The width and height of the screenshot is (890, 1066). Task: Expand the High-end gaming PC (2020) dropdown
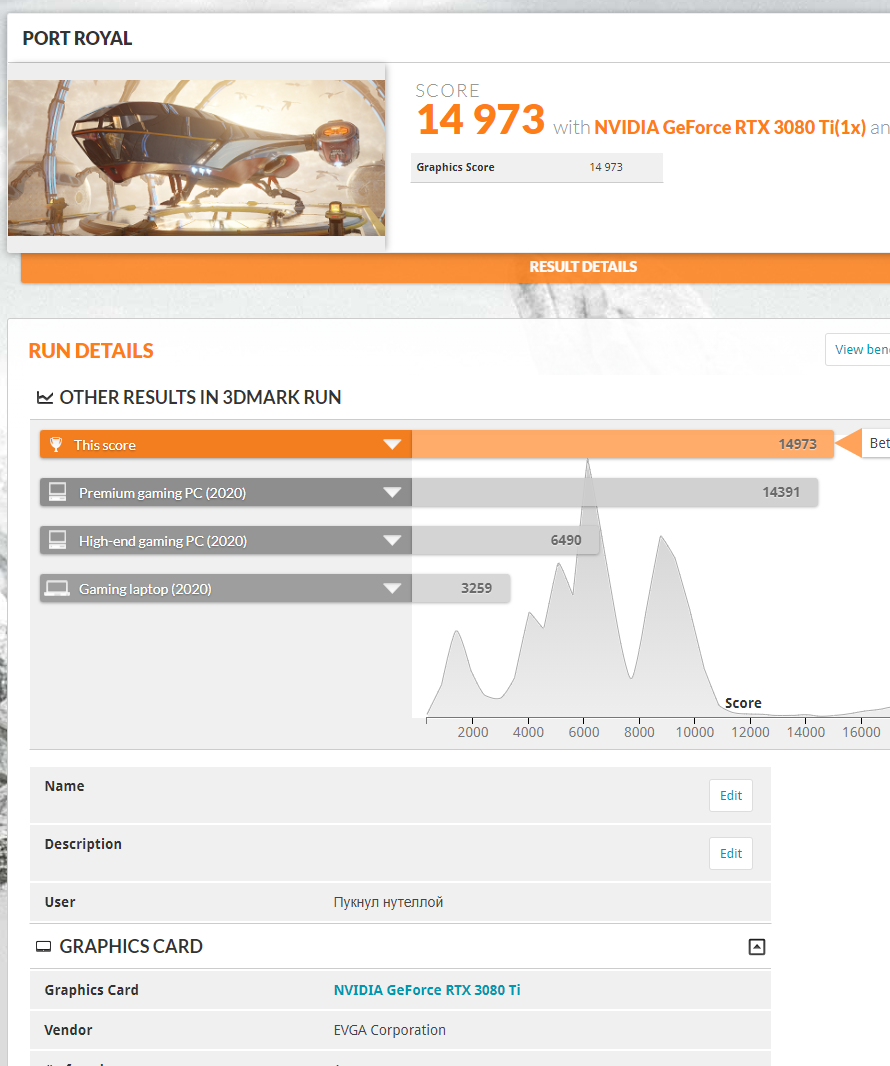click(392, 540)
